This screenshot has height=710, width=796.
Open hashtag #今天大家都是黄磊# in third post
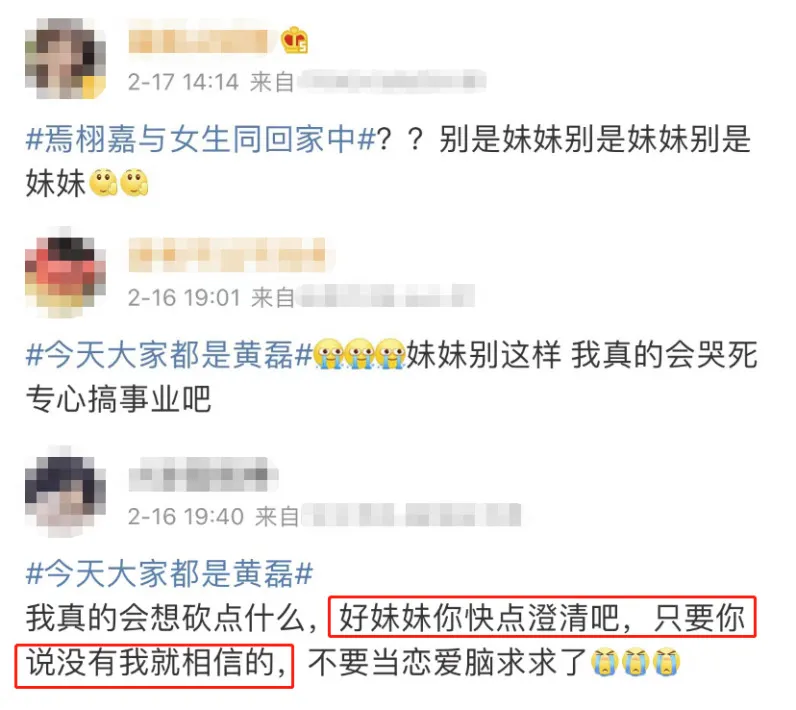click(169, 574)
